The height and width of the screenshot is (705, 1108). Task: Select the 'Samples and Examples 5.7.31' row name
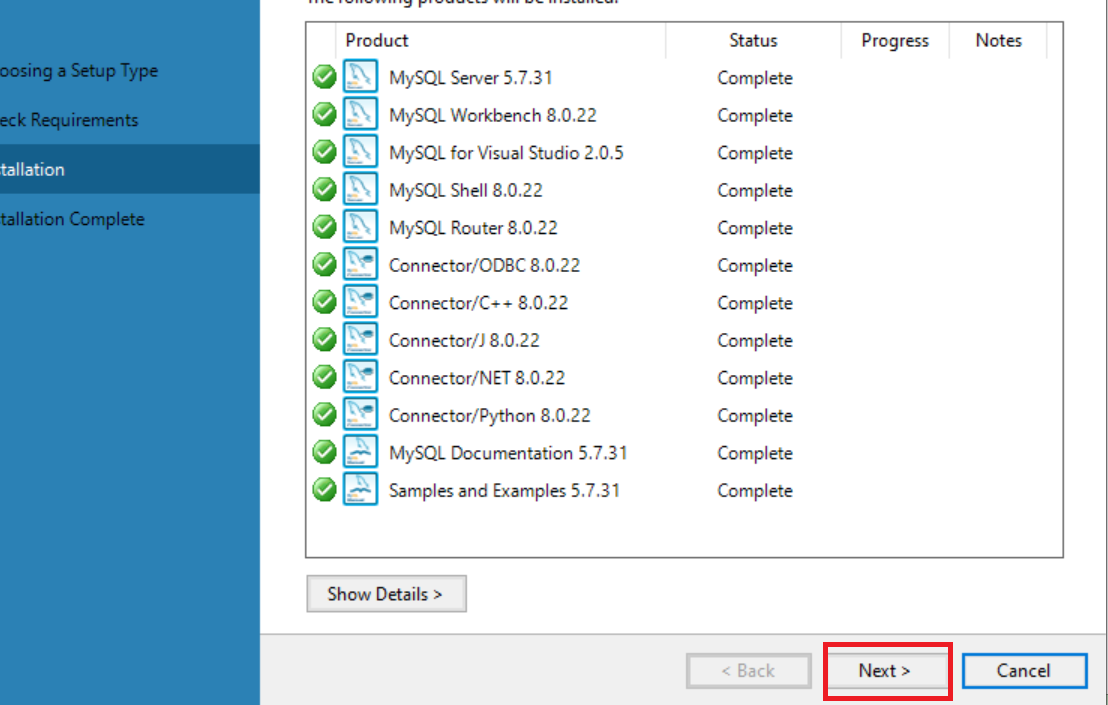[x=505, y=490]
